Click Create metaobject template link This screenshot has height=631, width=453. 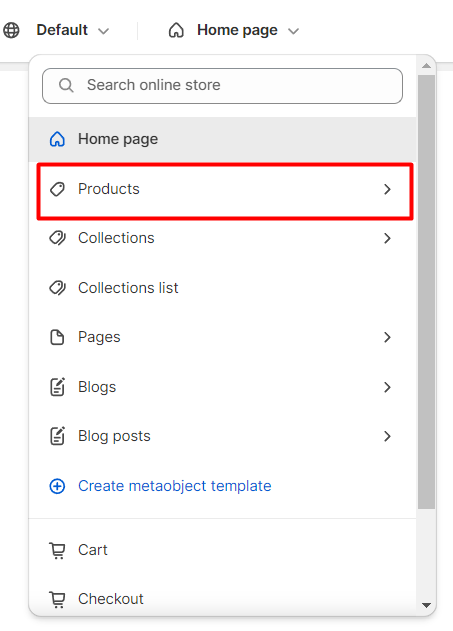click(174, 486)
